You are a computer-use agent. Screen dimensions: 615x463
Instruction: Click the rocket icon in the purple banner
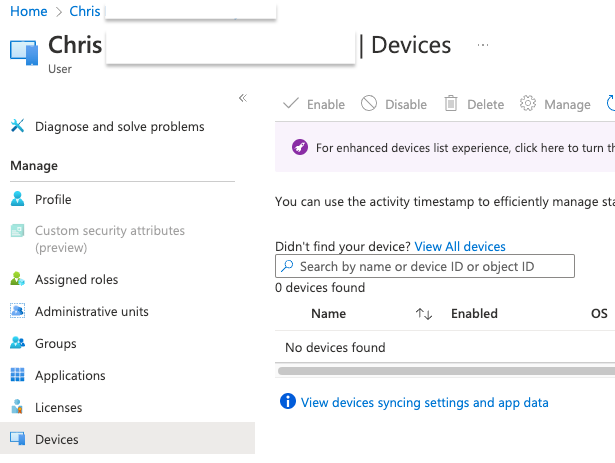coord(298,148)
